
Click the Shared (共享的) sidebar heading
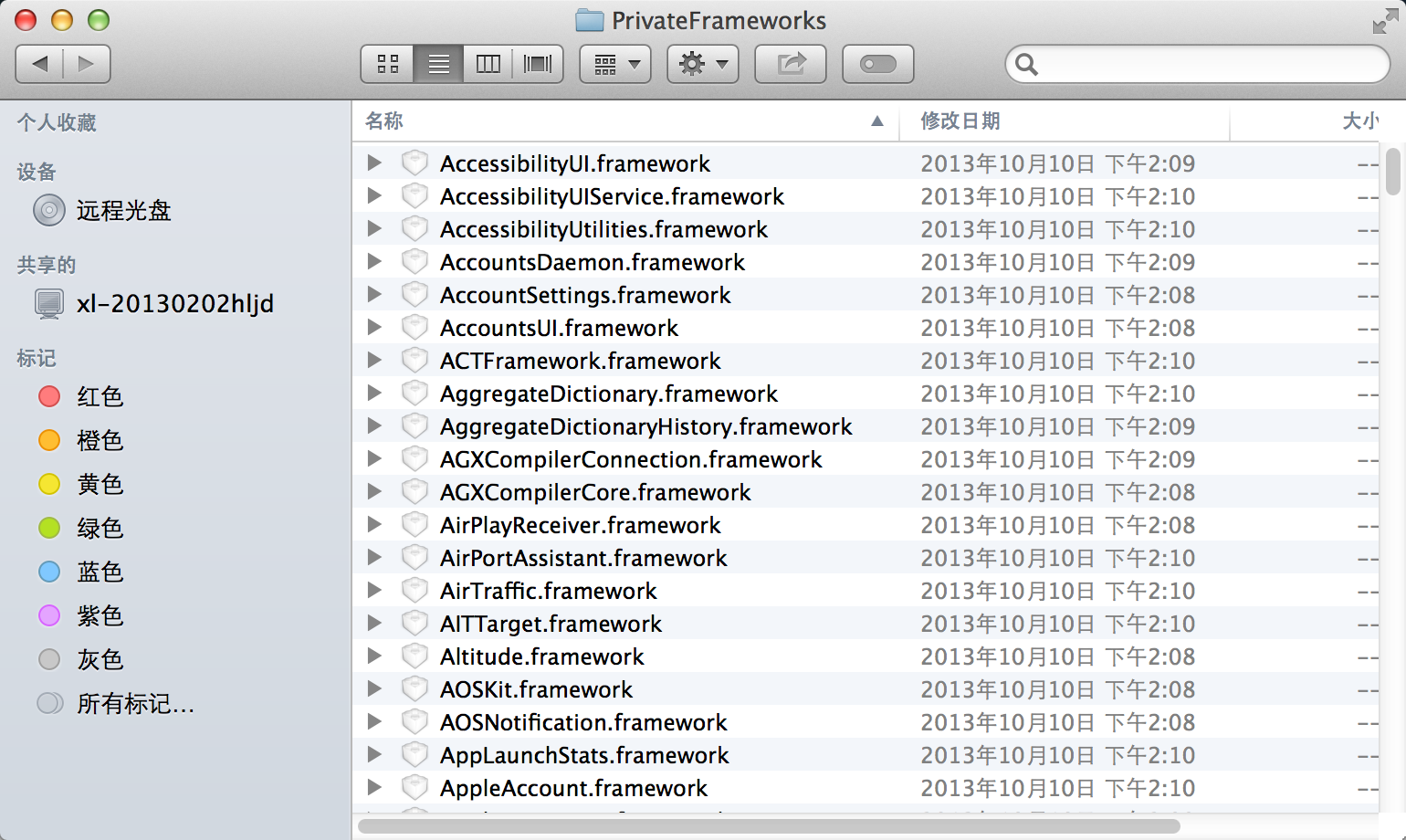(x=47, y=265)
